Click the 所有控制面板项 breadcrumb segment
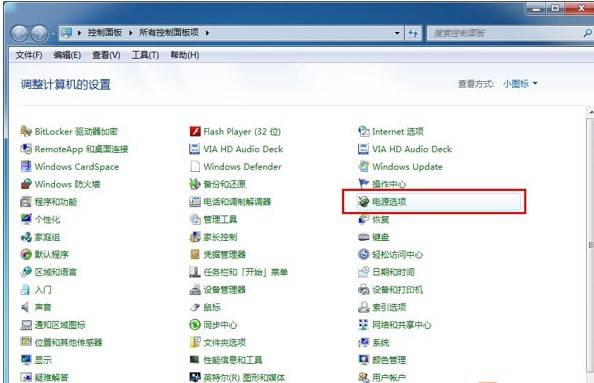The width and height of the screenshot is (594, 383). tap(169, 33)
